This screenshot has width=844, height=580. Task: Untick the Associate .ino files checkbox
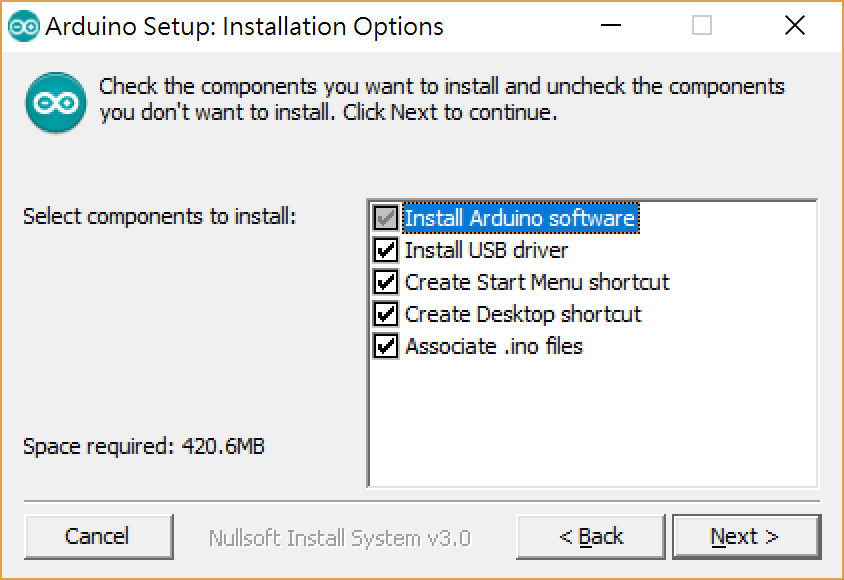[x=385, y=346]
